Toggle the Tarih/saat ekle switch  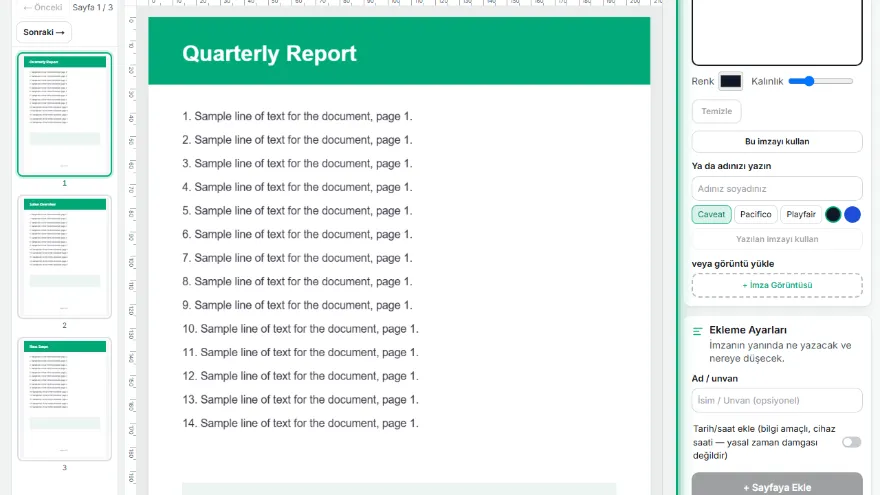click(x=851, y=442)
